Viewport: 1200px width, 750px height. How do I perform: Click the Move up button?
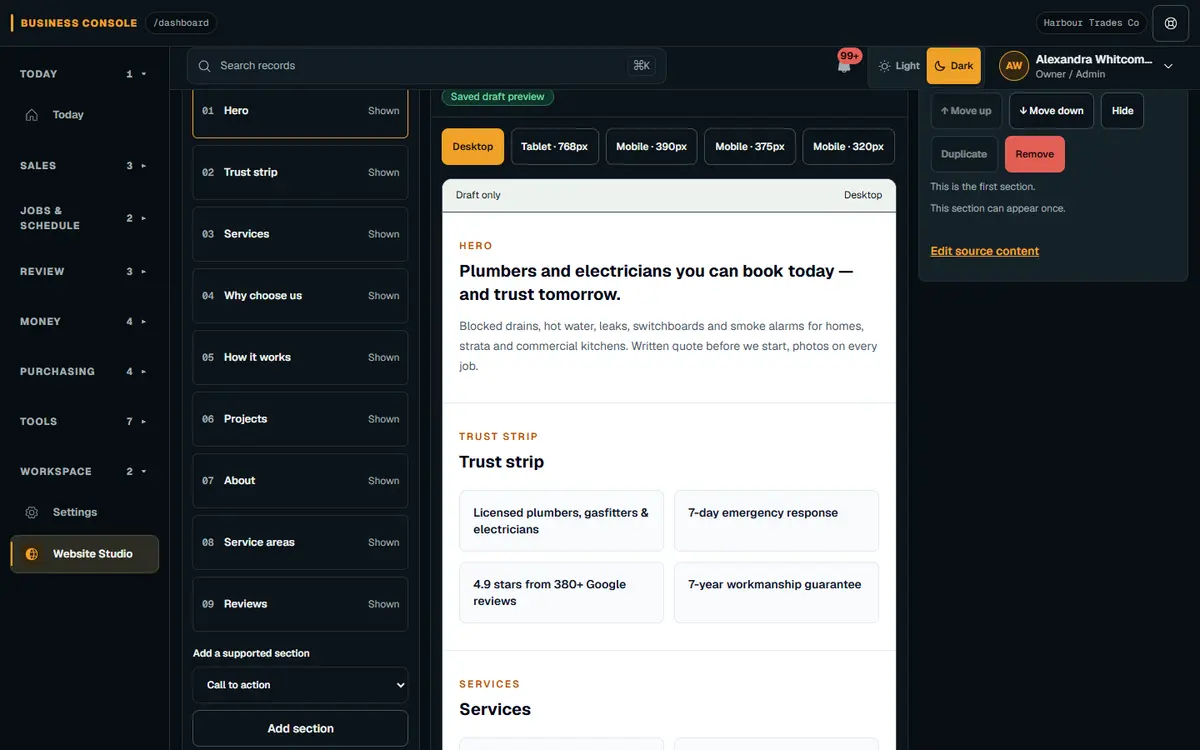(966, 111)
